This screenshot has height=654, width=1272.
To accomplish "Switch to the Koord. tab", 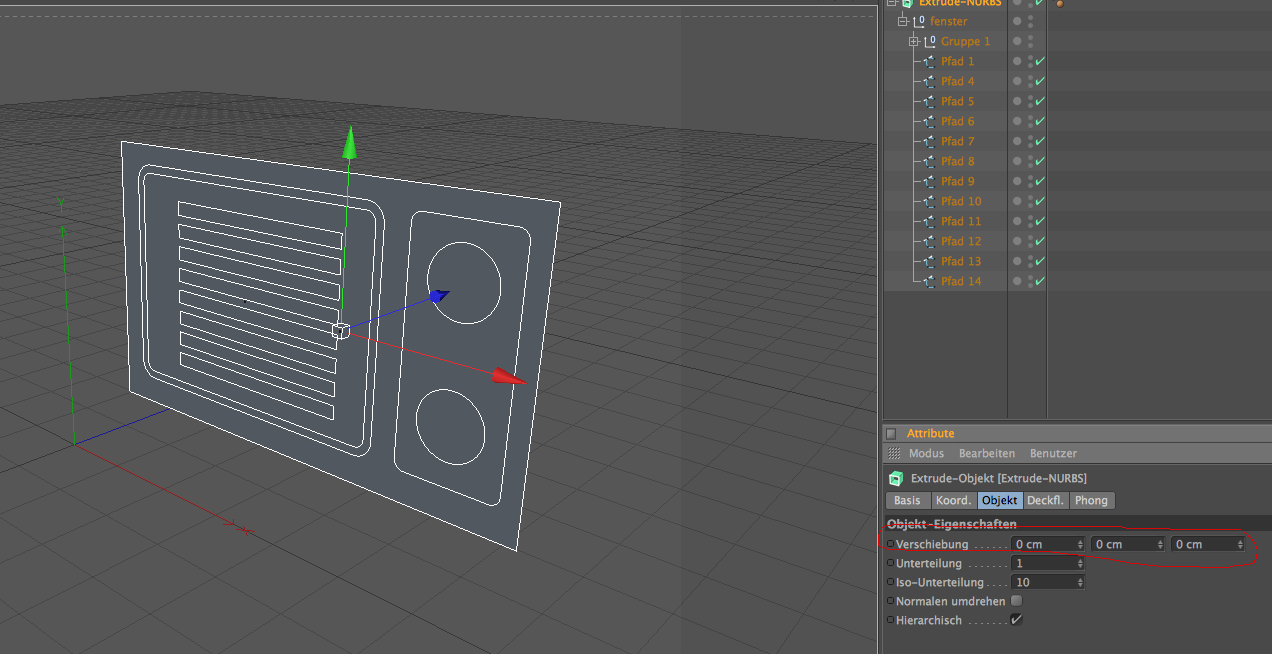I will tap(953, 500).
